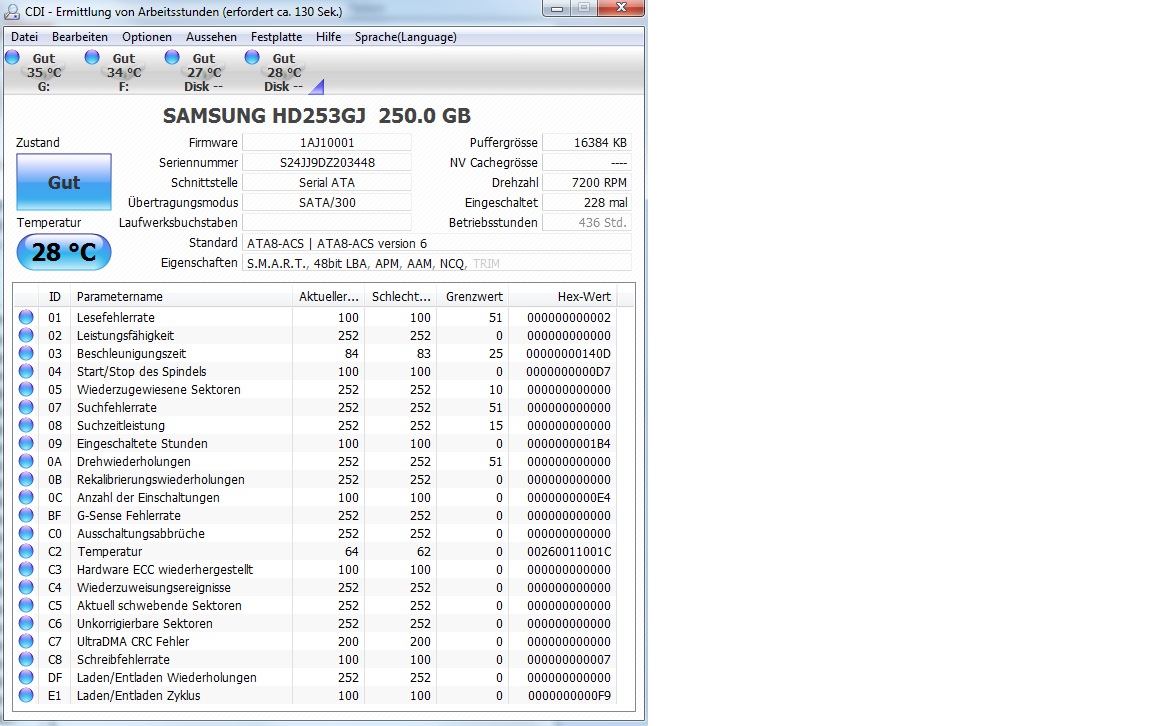
Task: Click status icon of Wiederzugewiesene Sektoren row
Action: point(26,389)
